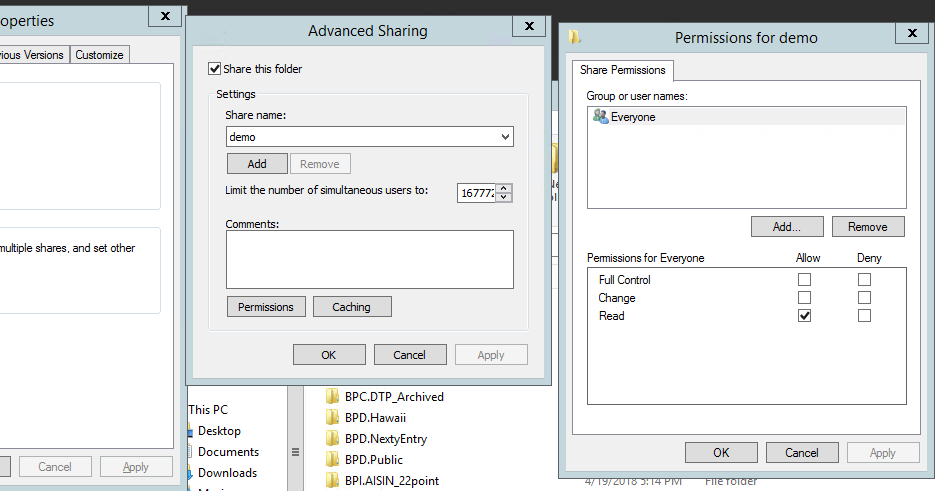Tick the Deny checkbox for Change

click(x=864, y=298)
